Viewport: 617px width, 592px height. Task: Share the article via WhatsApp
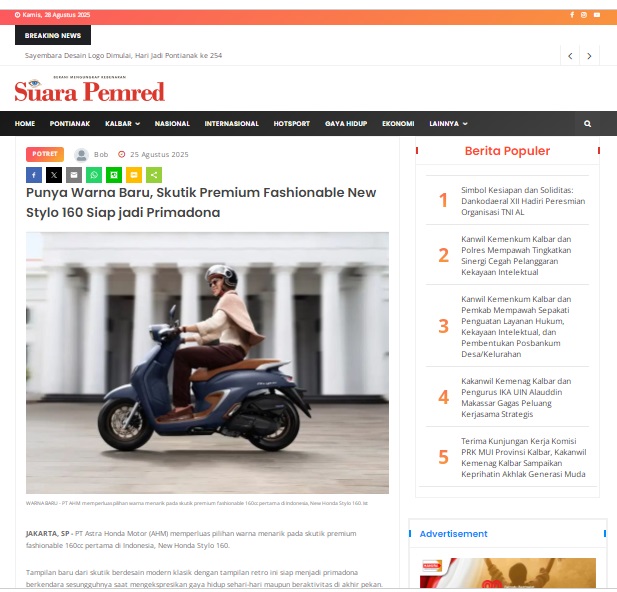pyautogui.click(x=94, y=175)
